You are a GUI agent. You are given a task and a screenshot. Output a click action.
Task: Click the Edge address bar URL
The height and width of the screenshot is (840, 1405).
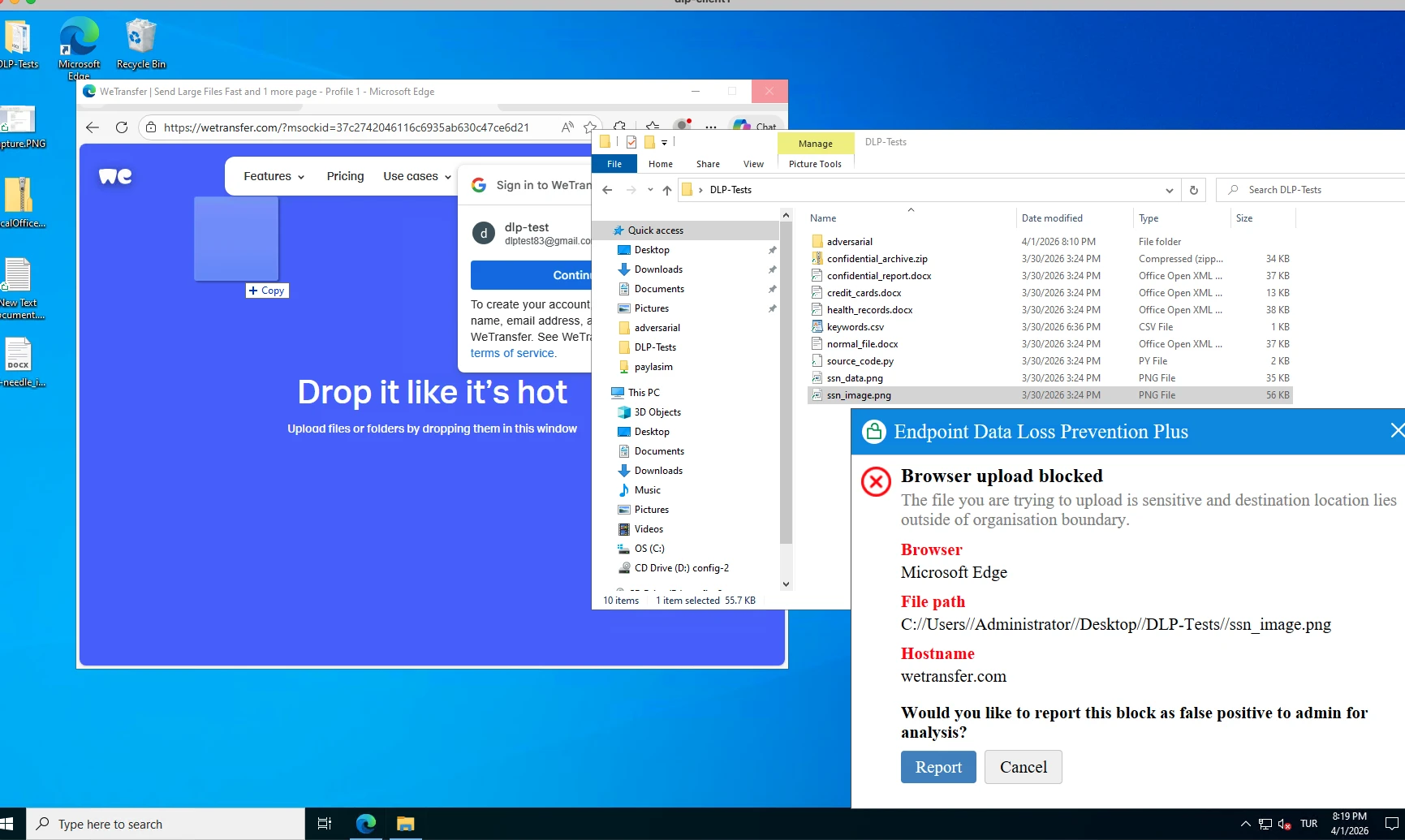click(x=347, y=127)
